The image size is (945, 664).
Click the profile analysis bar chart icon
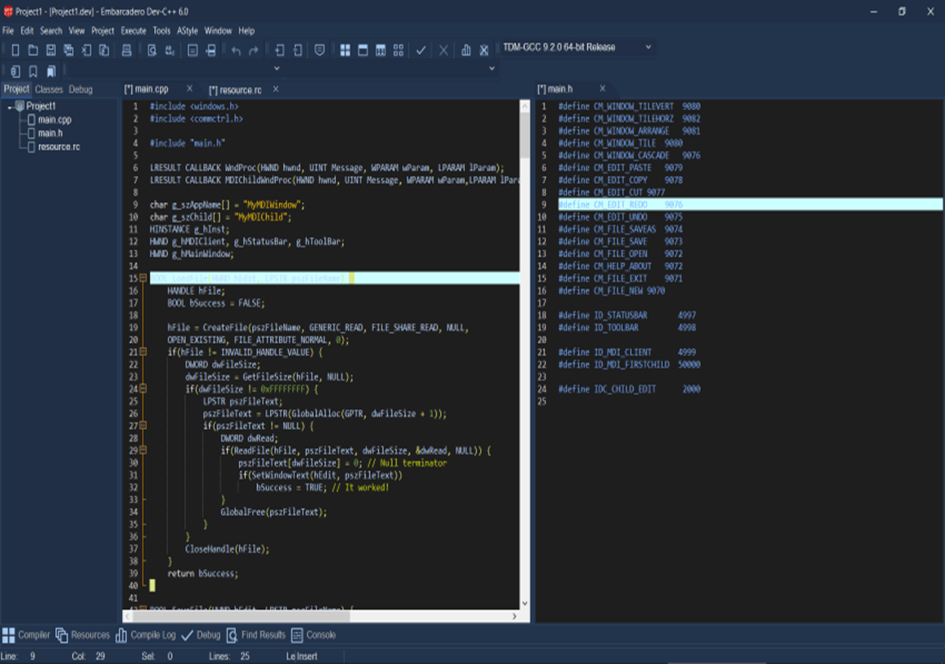pos(466,50)
